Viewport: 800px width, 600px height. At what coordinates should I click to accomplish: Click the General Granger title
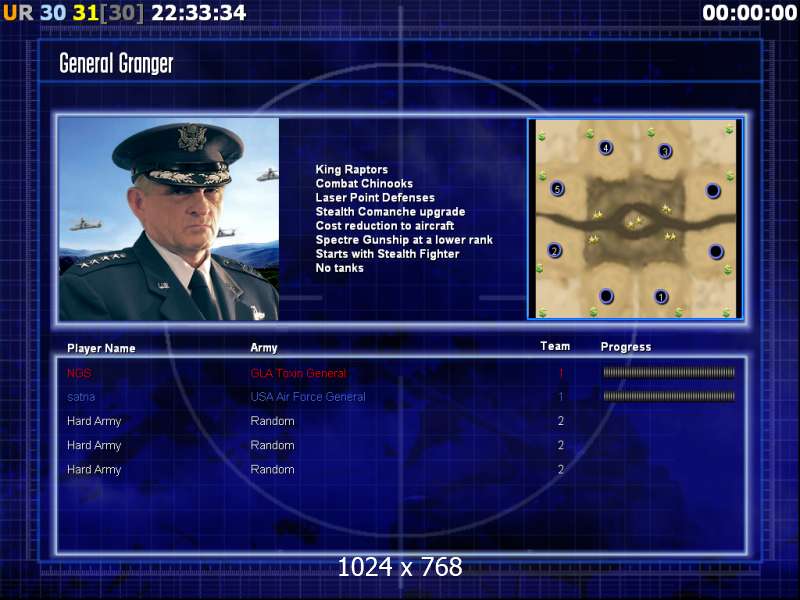[x=116, y=64]
